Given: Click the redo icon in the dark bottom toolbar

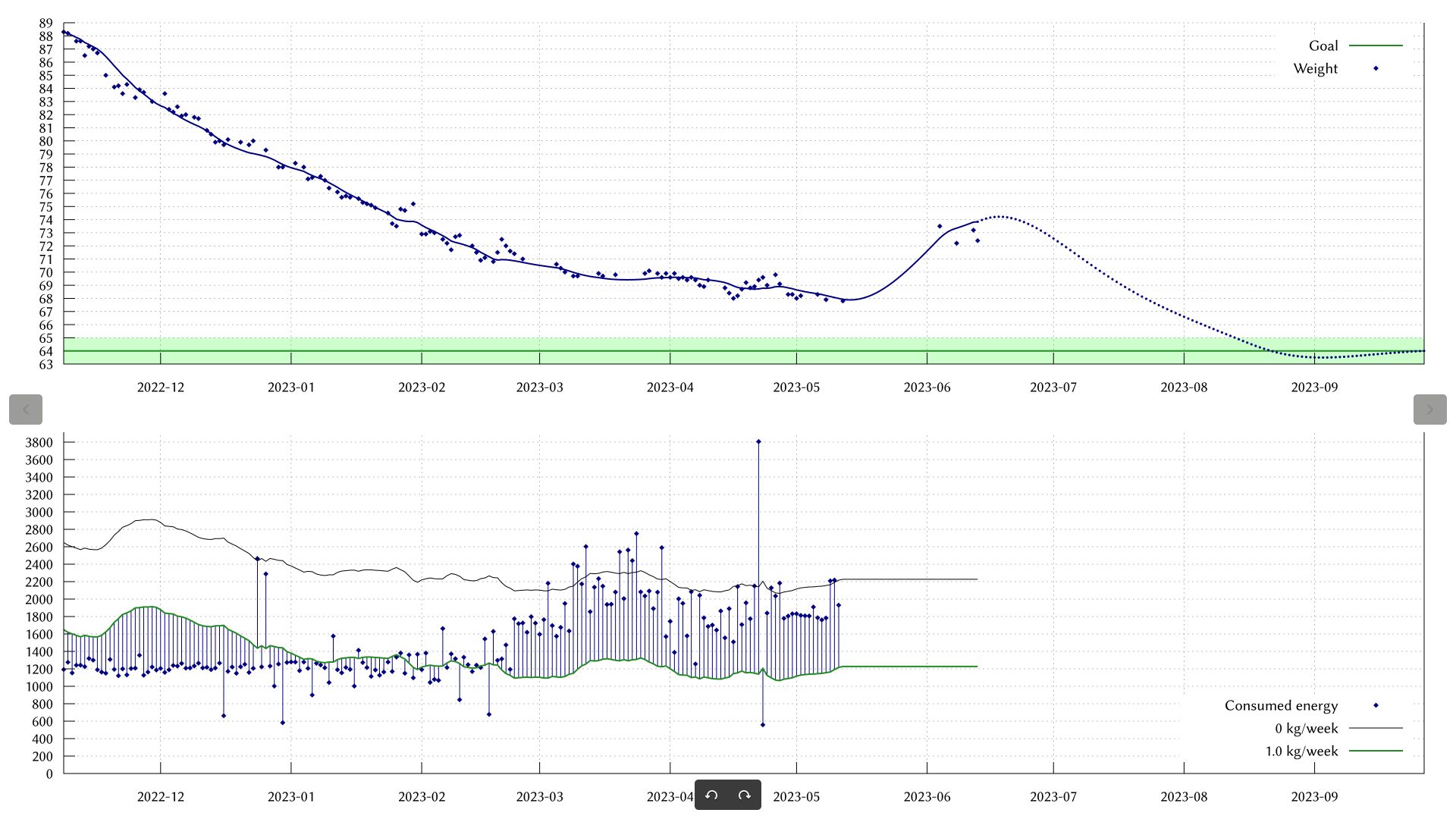Looking at the screenshot, I should 743,795.
